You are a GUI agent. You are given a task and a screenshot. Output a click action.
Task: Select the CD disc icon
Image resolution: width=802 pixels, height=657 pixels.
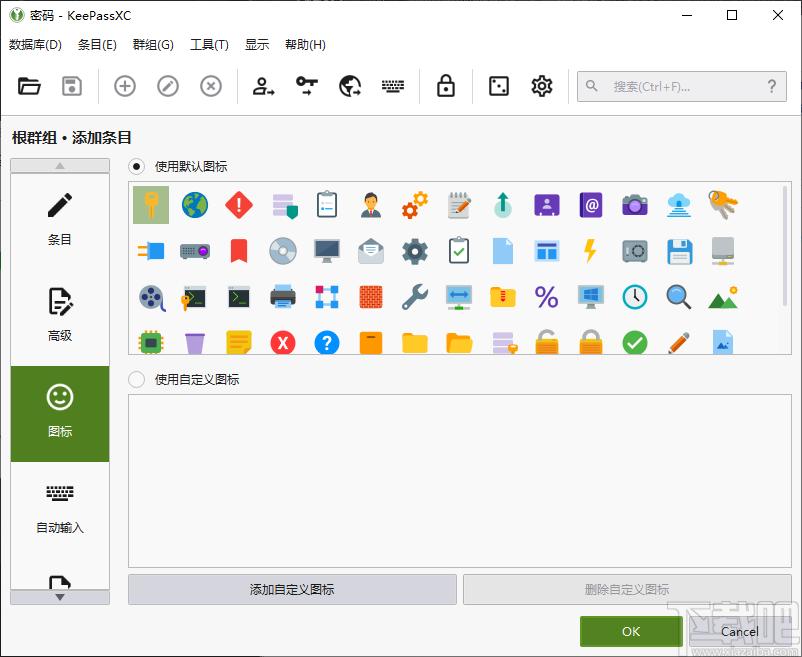(283, 251)
